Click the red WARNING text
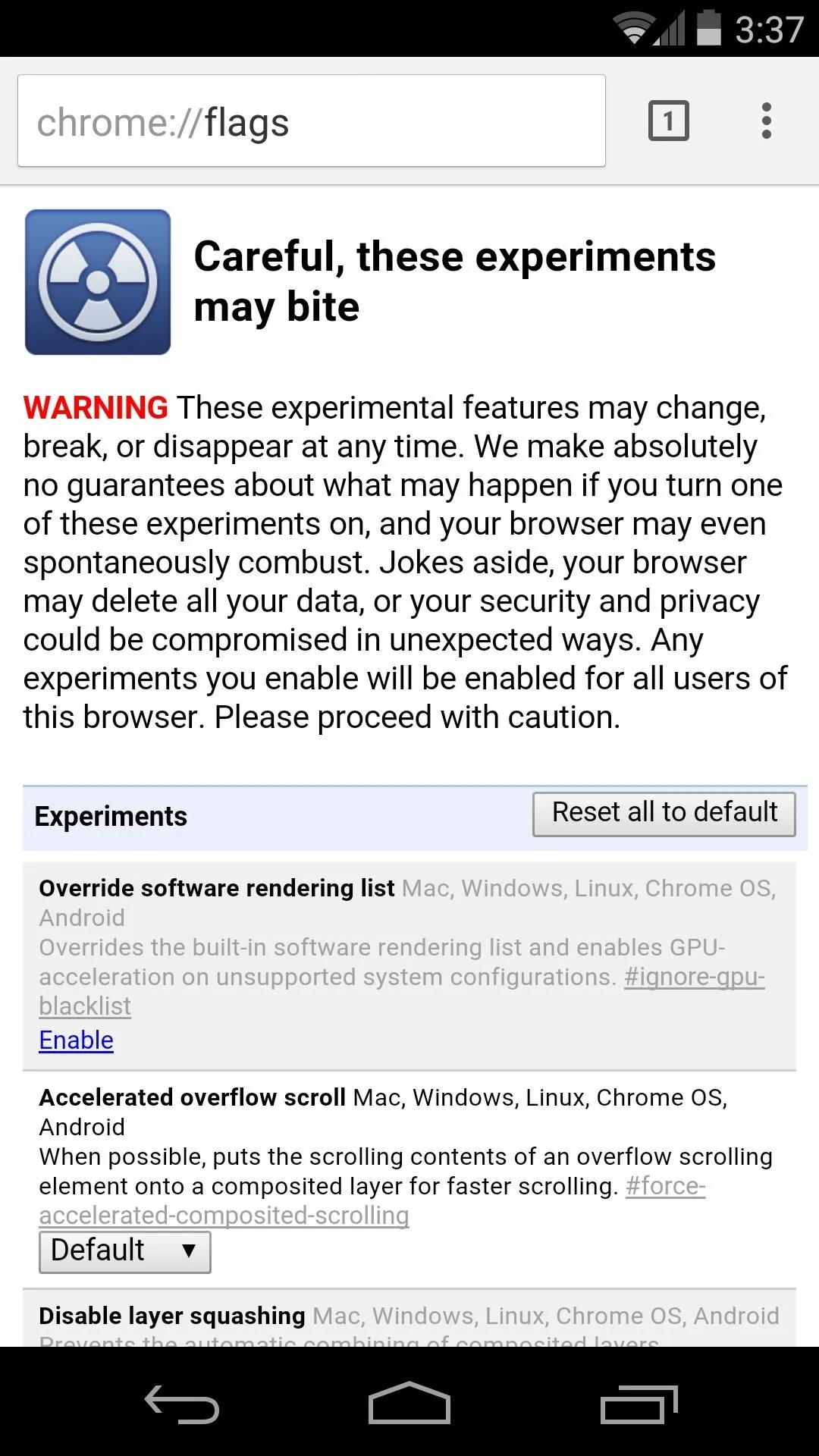Viewport: 819px width, 1456px height. (96, 408)
